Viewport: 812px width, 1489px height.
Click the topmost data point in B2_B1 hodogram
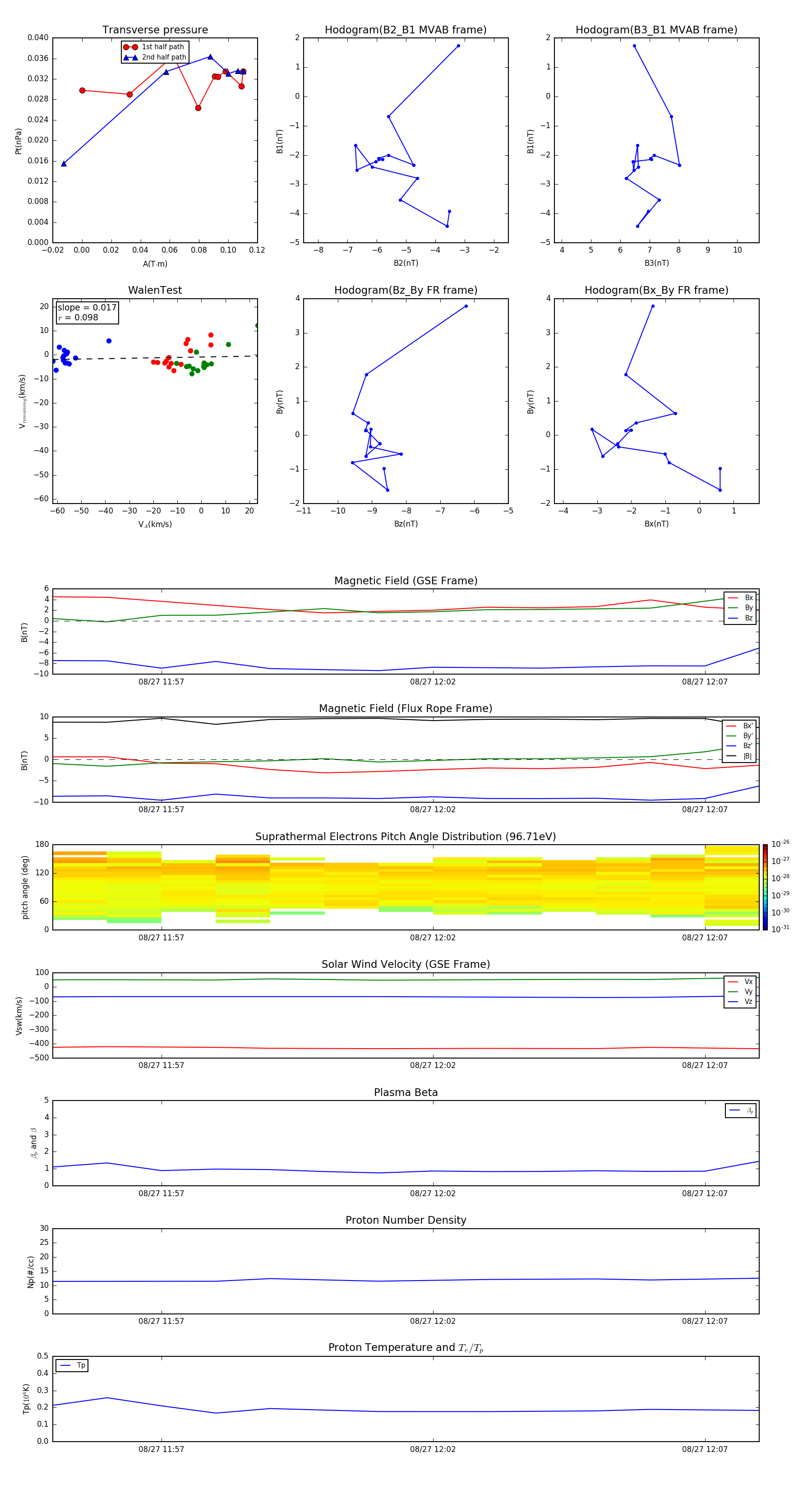tap(458, 46)
